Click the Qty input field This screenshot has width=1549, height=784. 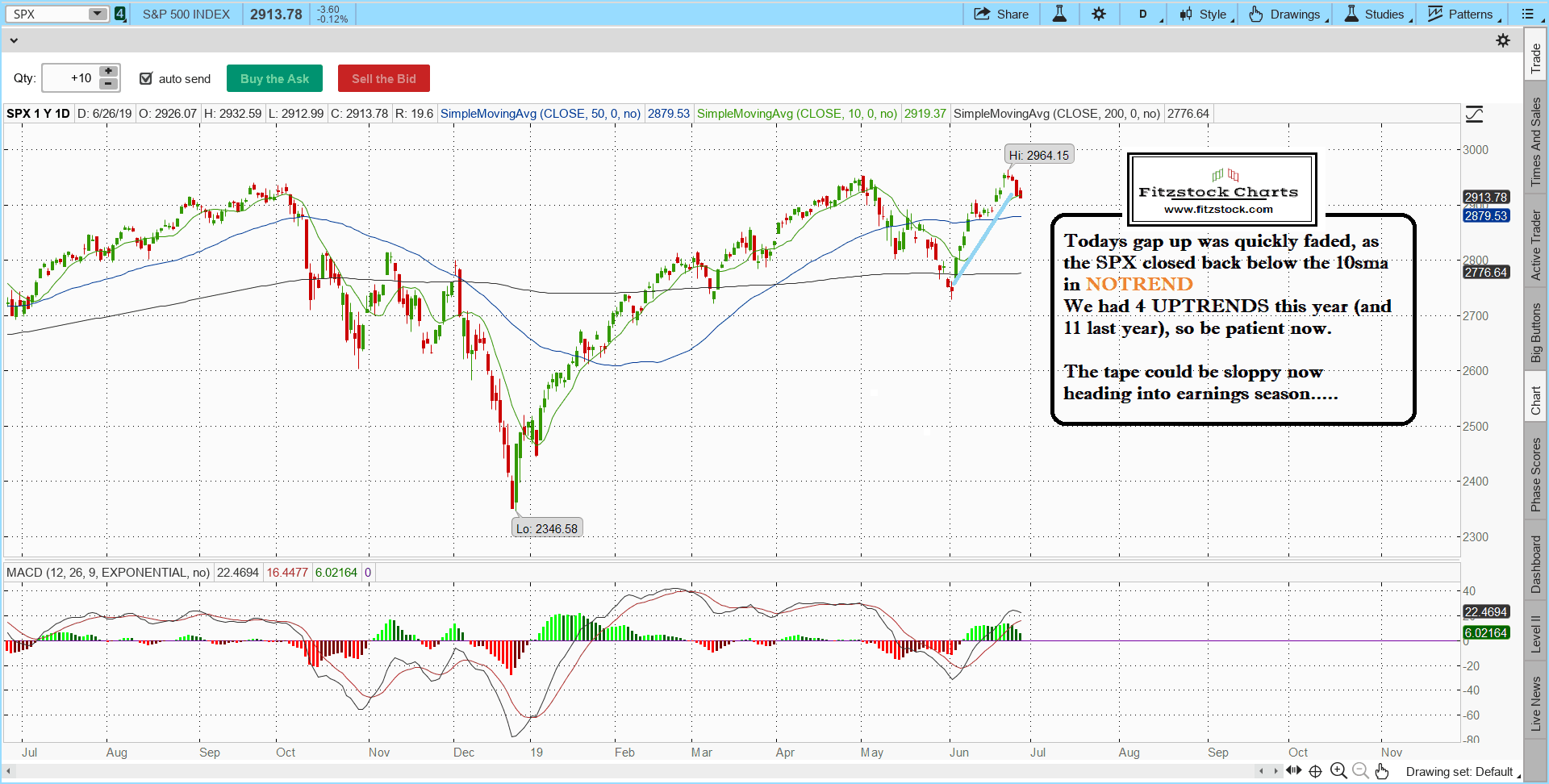pyautogui.click(x=70, y=78)
